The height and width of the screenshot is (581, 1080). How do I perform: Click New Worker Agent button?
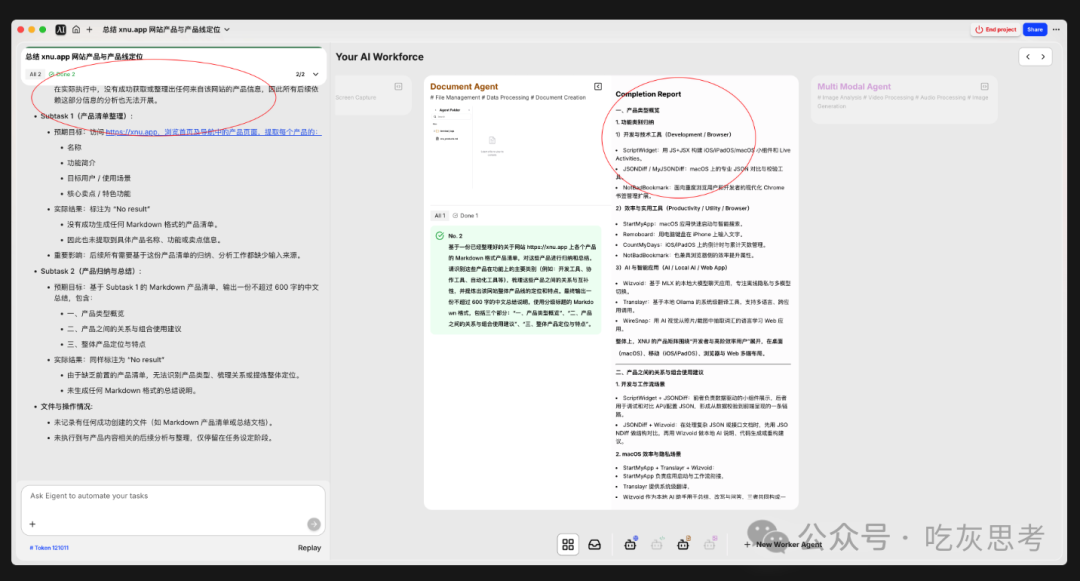click(x=783, y=545)
